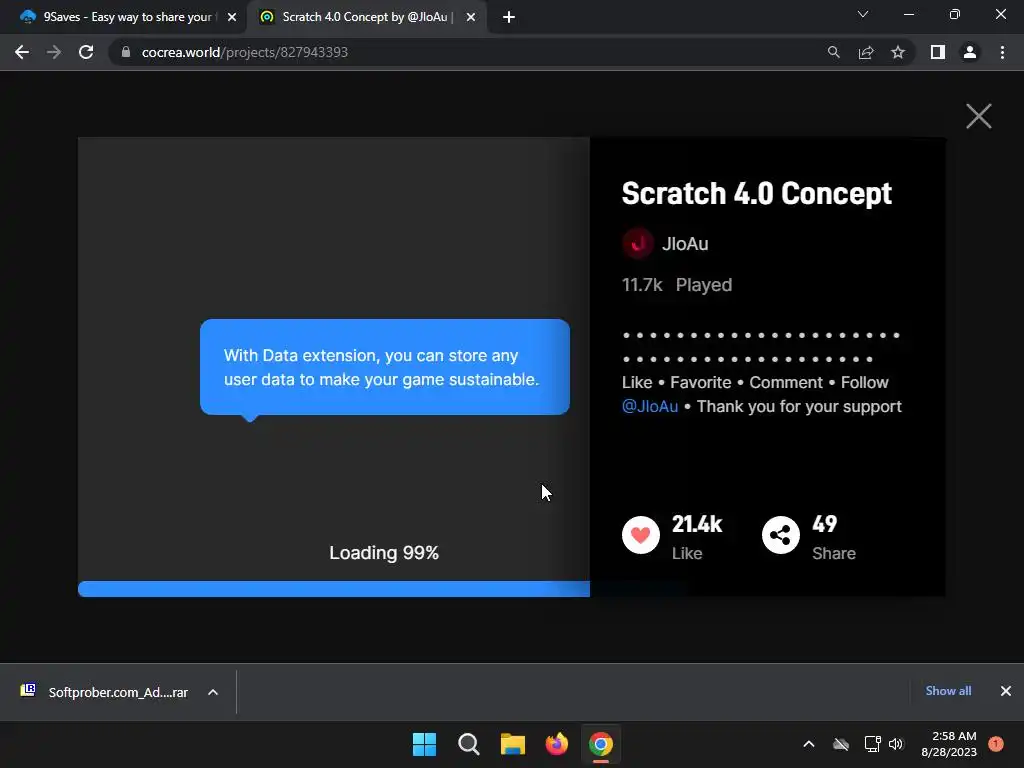The height and width of the screenshot is (768, 1024).
Task: Open the zoom magnifier in address bar
Action: (x=833, y=52)
